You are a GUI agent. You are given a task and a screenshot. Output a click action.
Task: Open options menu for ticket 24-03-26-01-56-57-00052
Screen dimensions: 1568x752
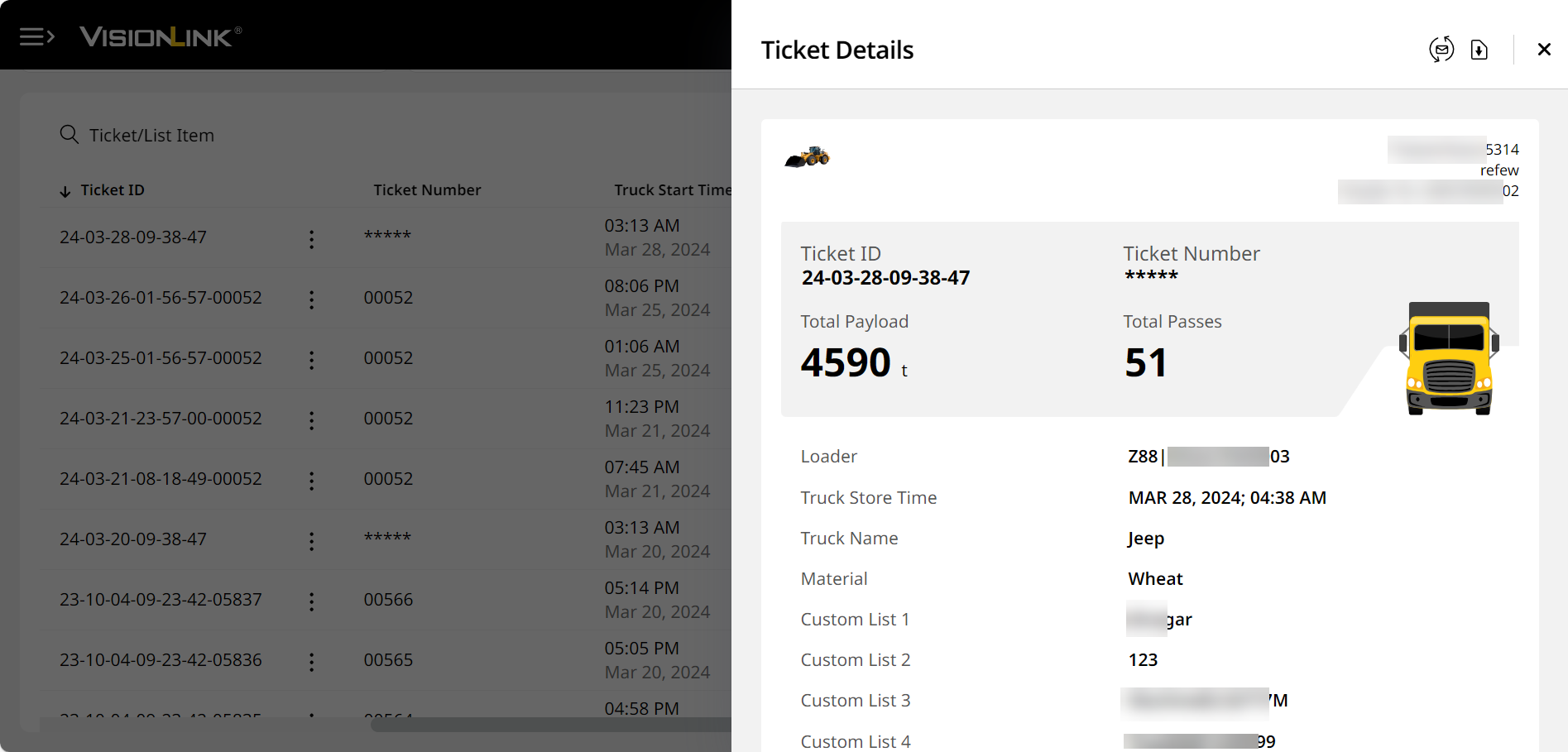click(312, 299)
